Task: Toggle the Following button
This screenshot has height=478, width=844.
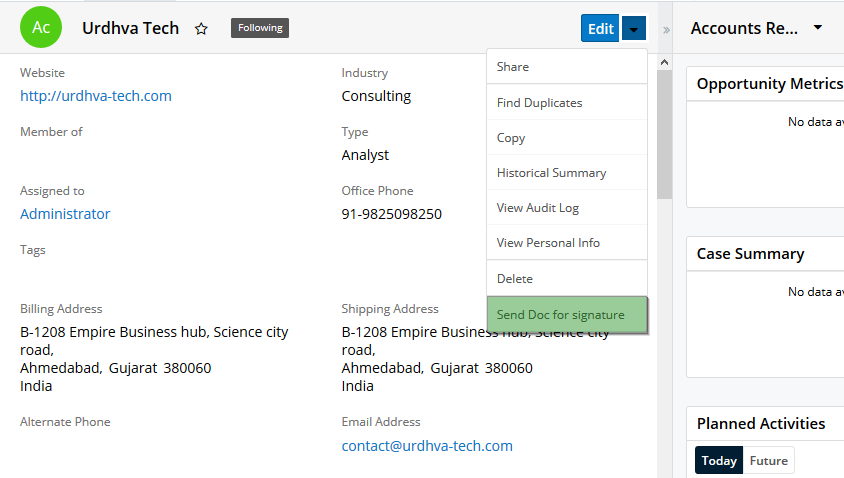Action: pos(260,28)
